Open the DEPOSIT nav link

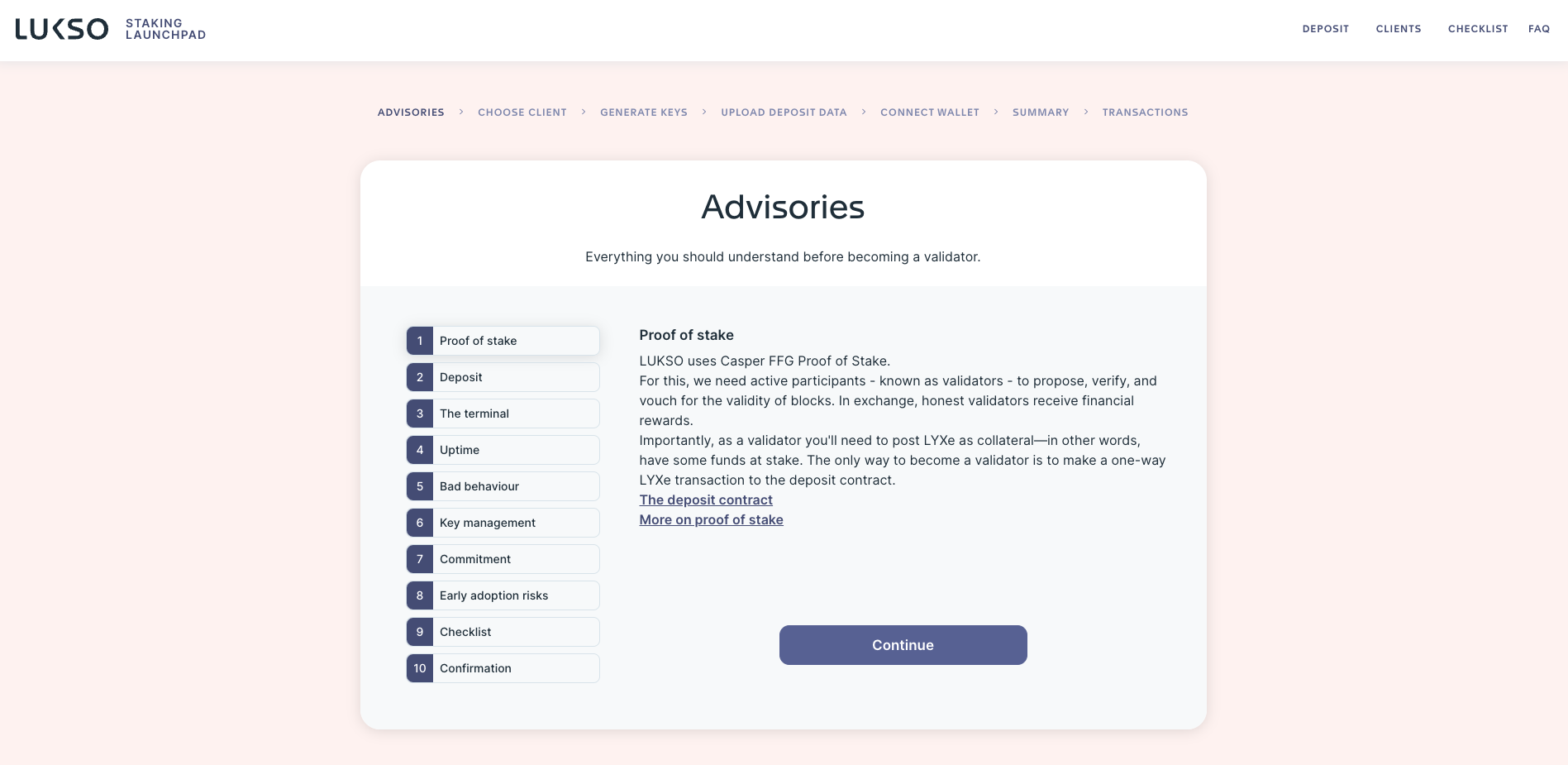coord(1325,29)
